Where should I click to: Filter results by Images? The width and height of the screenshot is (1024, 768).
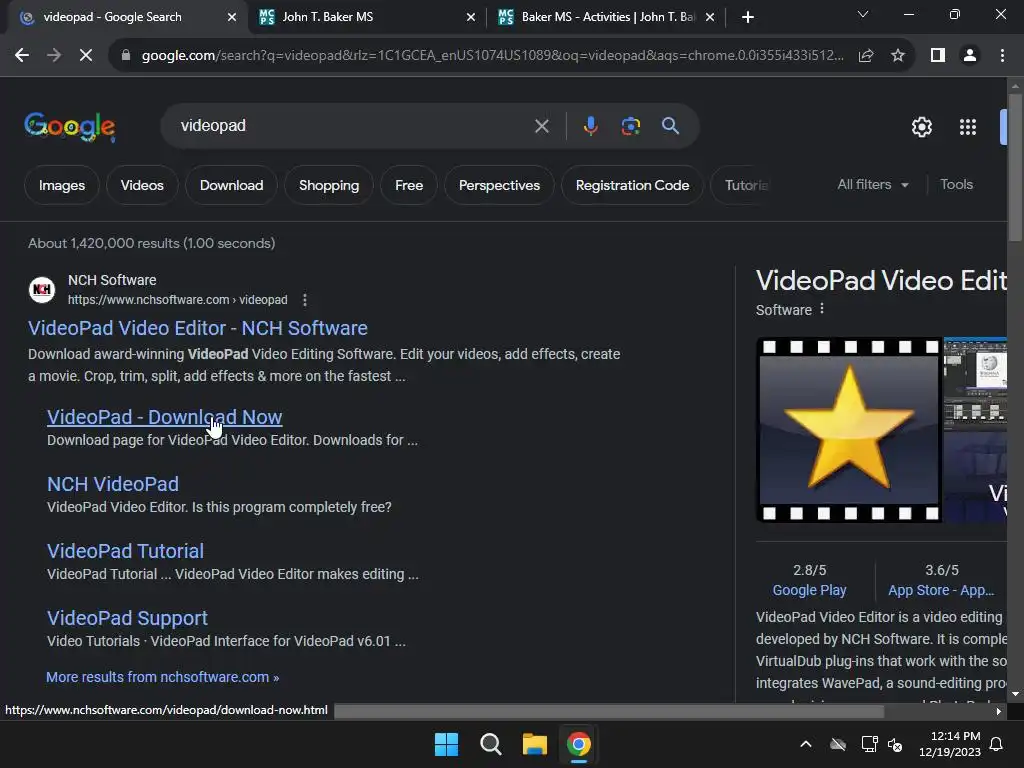(62, 185)
